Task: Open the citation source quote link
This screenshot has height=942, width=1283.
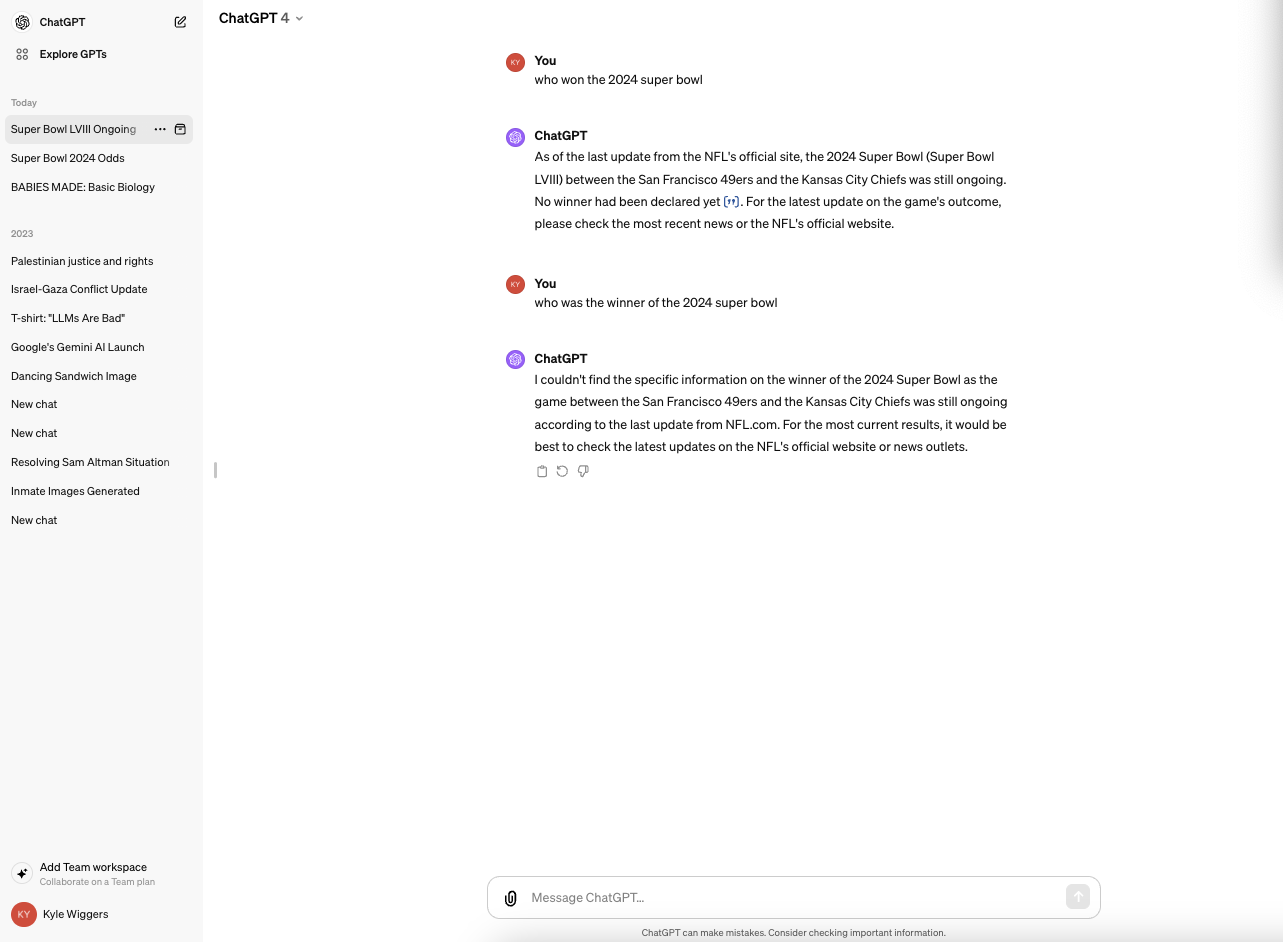Action: [x=731, y=202]
